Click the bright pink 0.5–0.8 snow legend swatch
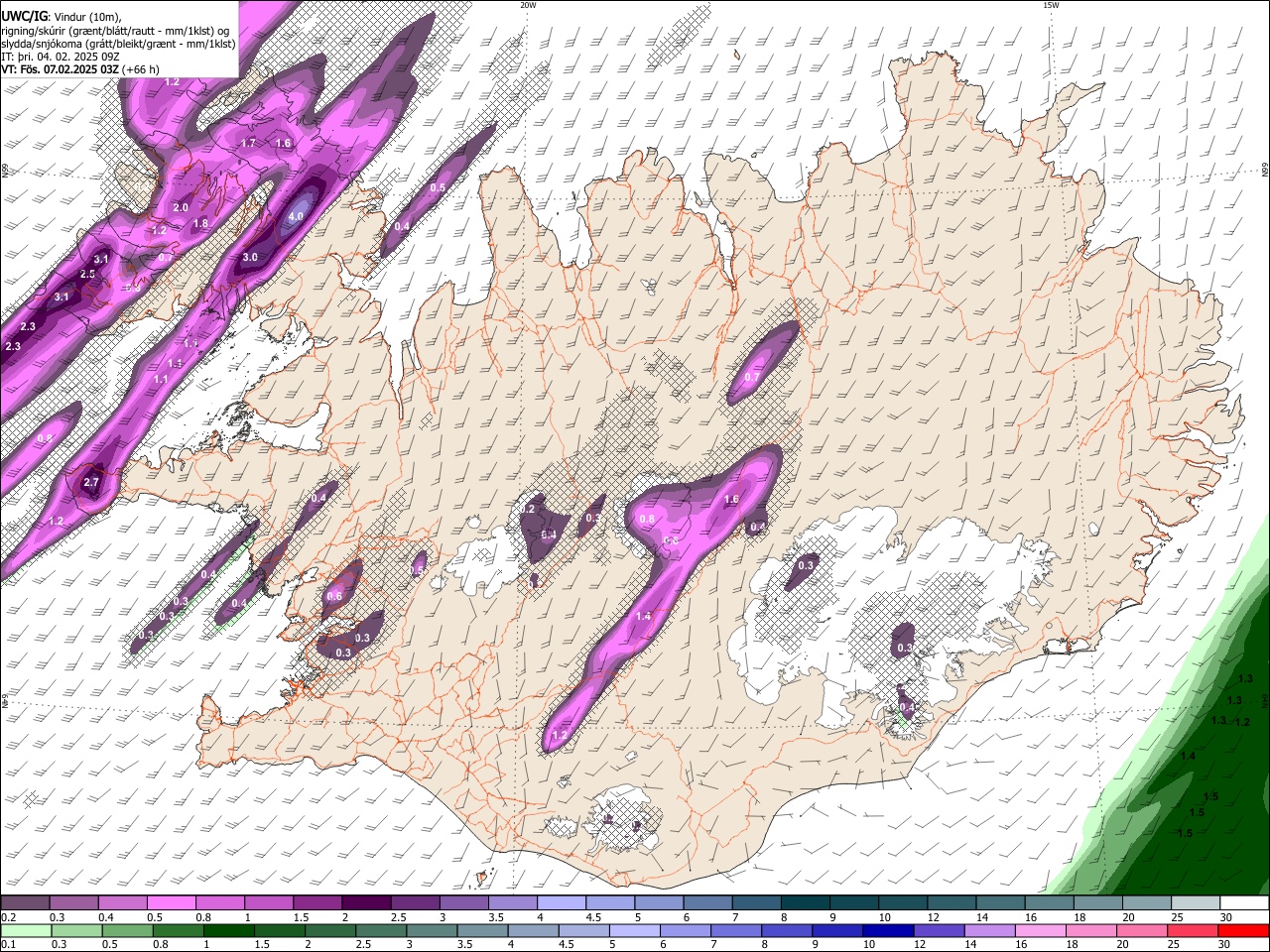1270x952 pixels. pyautogui.click(x=172, y=903)
